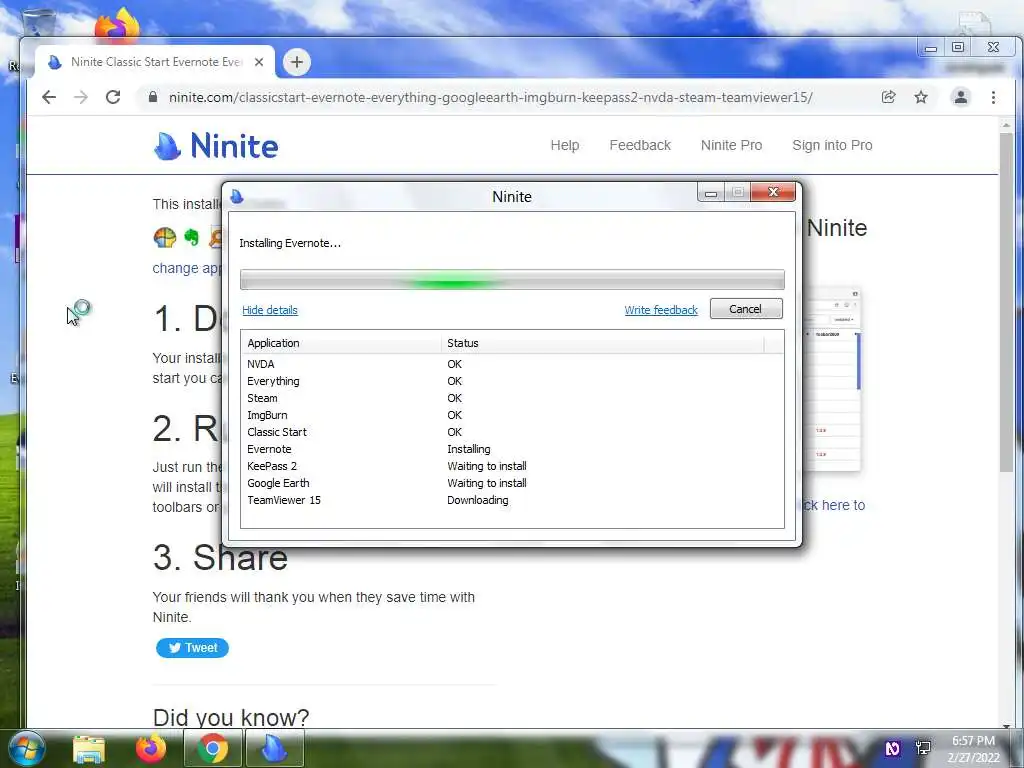Open Firefox from the taskbar
Image resolution: width=1024 pixels, height=768 pixels.
tap(151, 748)
